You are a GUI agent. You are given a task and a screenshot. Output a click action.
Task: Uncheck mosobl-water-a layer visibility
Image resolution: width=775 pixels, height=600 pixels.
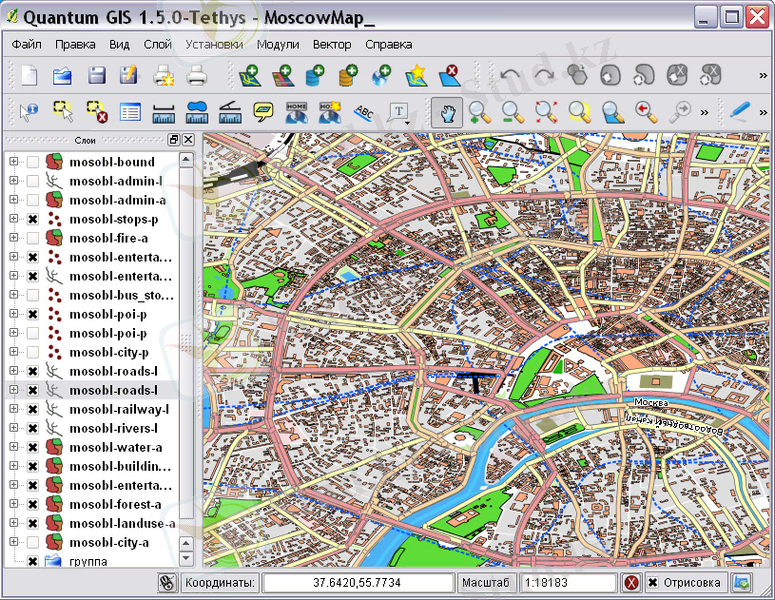(x=33, y=447)
